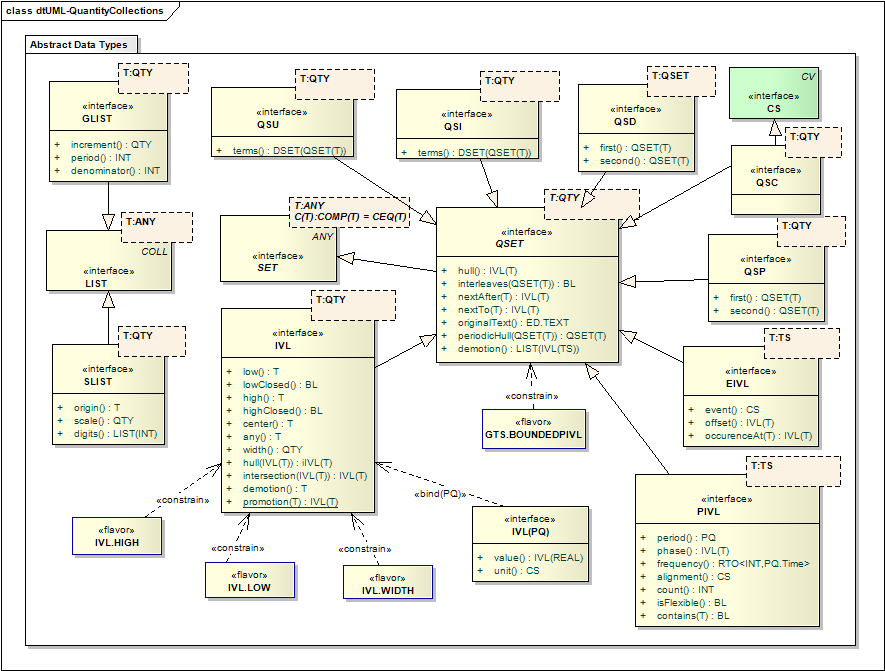This screenshot has height=671, width=885.
Task: Click lowClosed() : BL in IVL
Action: pos(280,384)
